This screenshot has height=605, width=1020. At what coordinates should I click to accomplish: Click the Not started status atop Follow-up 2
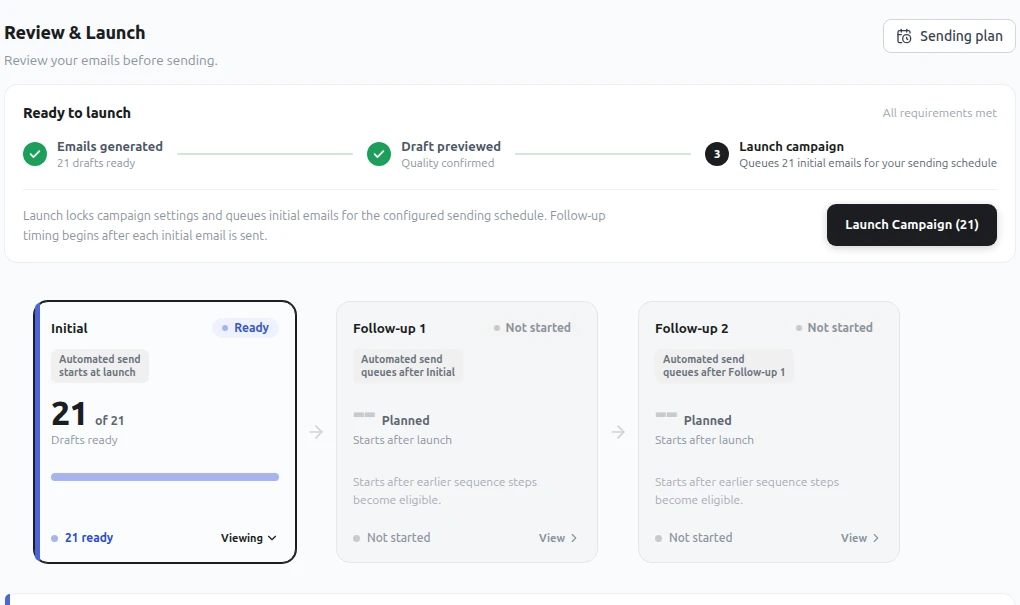(834, 328)
